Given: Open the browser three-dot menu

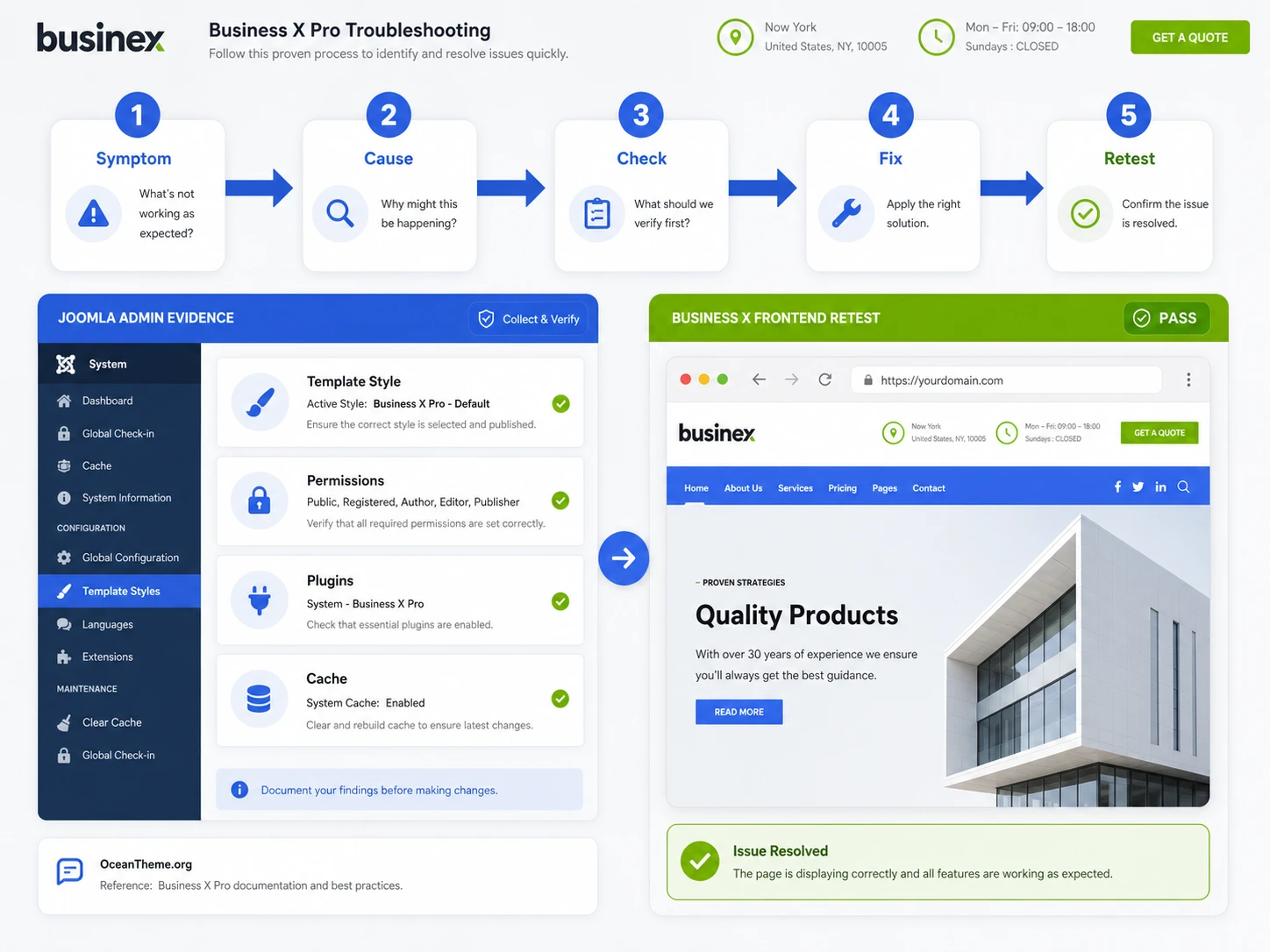Looking at the screenshot, I should point(1188,380).
